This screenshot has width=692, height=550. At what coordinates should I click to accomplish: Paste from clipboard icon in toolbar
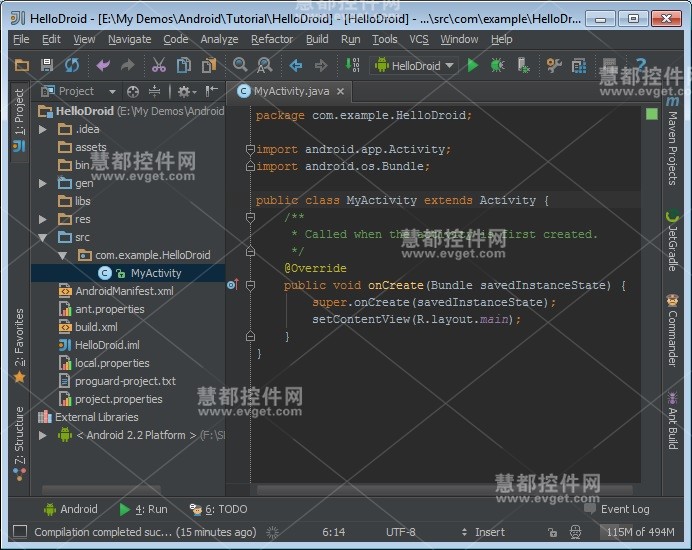pos(209,66)
